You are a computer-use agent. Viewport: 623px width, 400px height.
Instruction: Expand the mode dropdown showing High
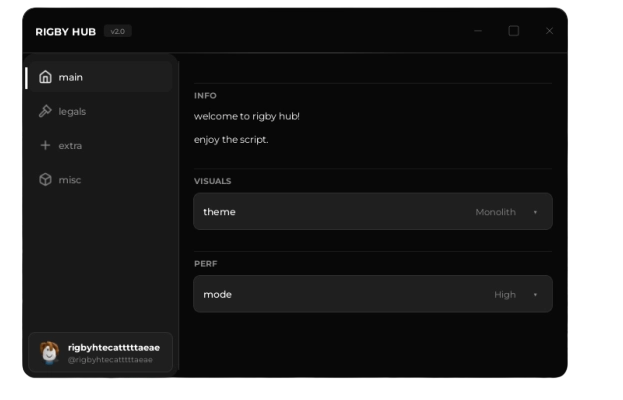pyautogui.click(x=373, y=294)
